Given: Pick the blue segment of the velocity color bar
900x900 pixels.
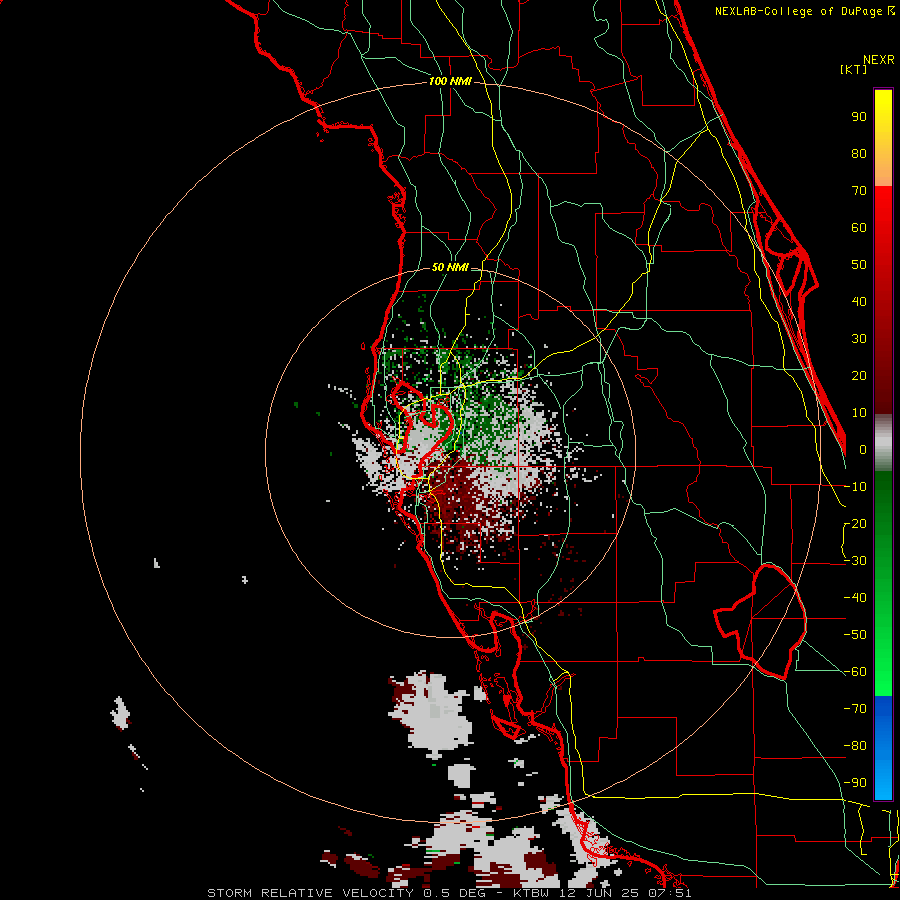Looking at the screenshot, I should coord(883,748).
